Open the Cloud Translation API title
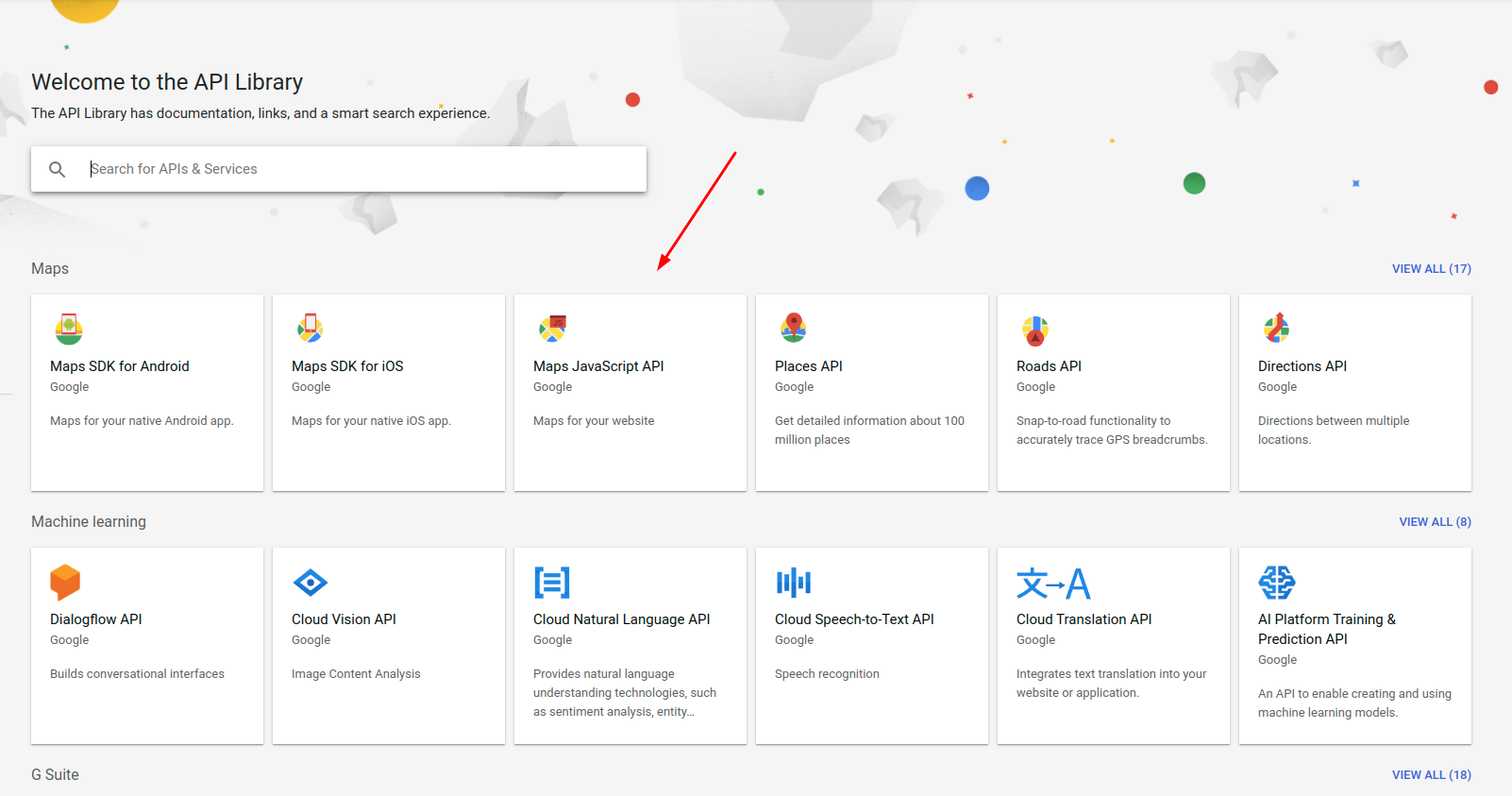1512x796 pixels. coord(1084,619)
